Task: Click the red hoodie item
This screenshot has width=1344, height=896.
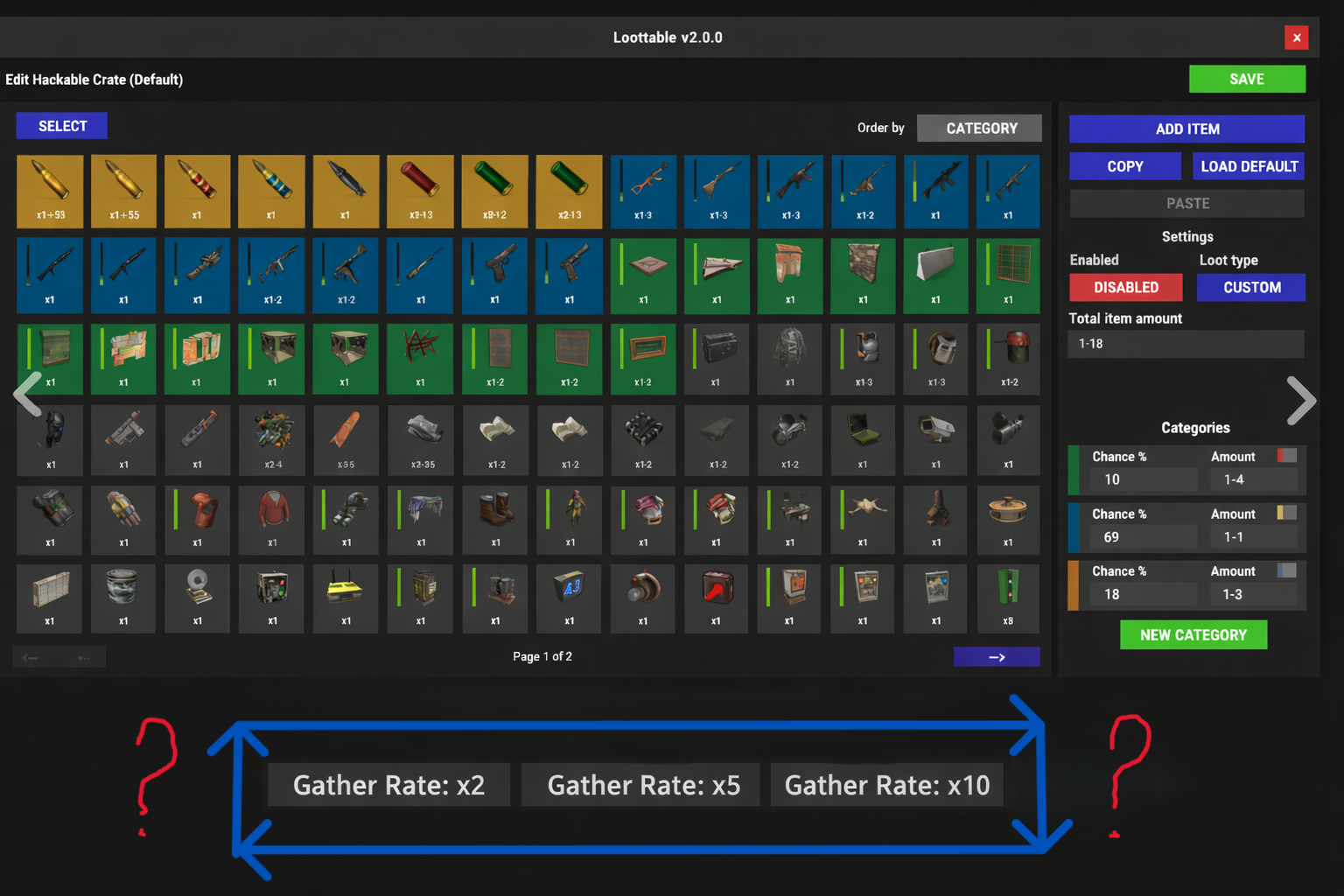Action: click(x=272, y=520)
